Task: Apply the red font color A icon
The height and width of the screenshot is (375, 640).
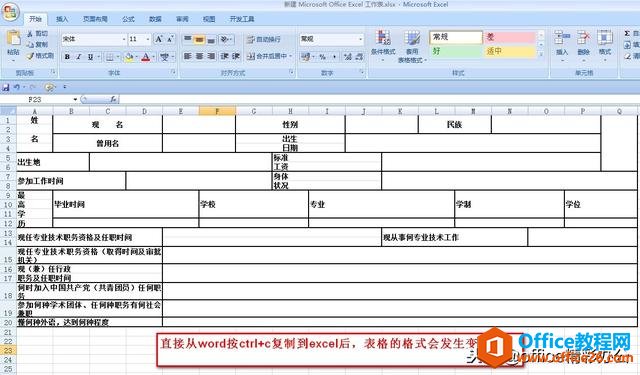Action: (x=146, y=58)
